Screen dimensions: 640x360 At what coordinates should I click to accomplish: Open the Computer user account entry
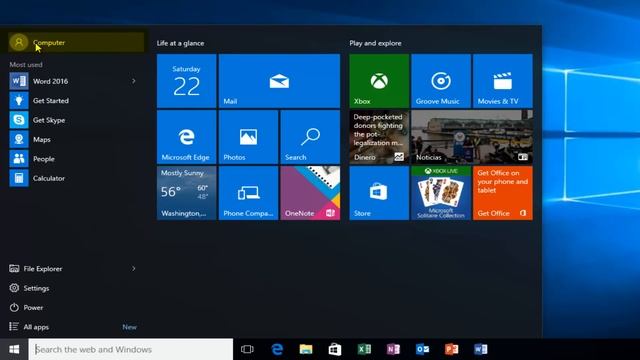[76, 42]
